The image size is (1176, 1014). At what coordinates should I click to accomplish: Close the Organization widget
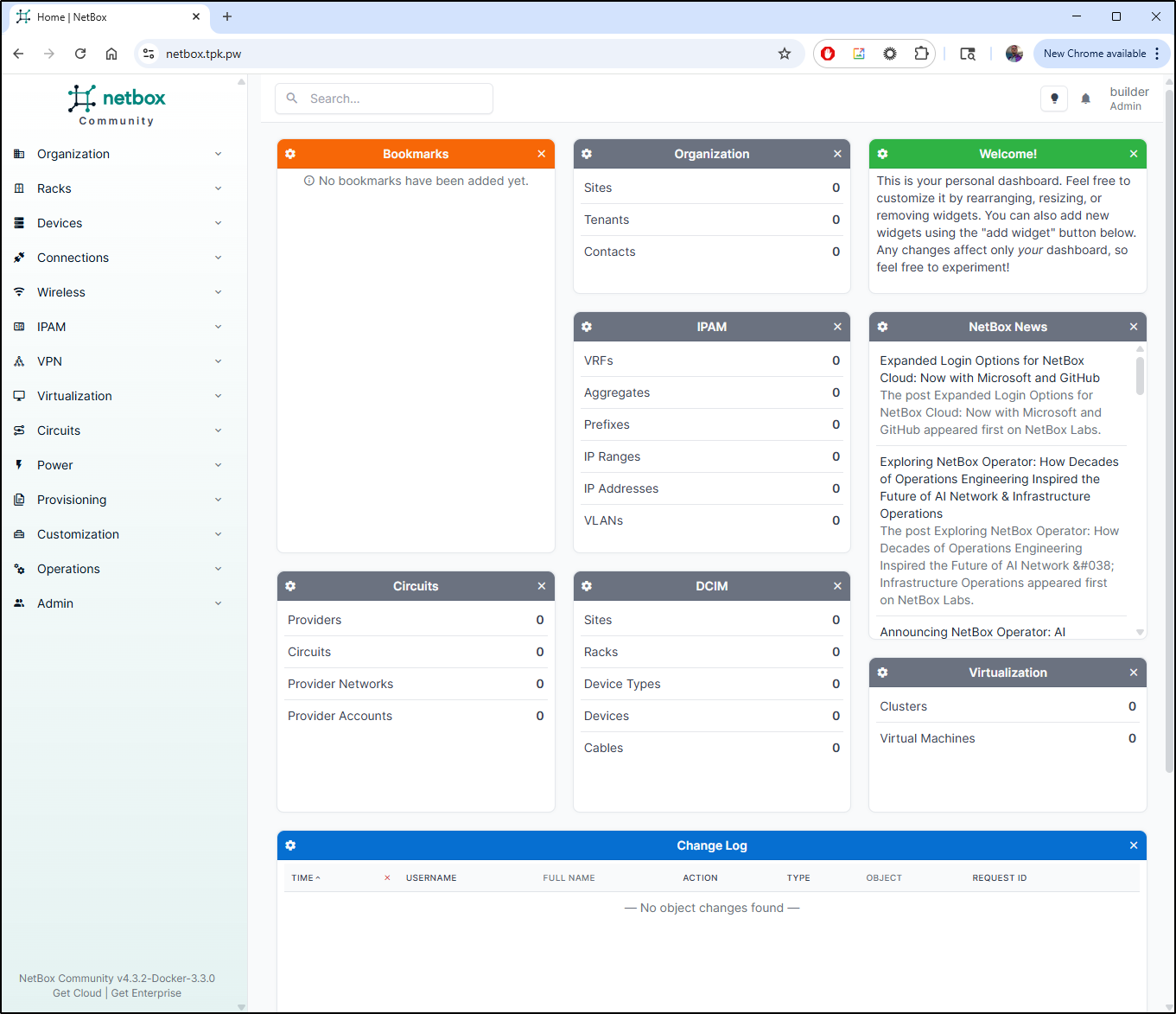(837, 154)
